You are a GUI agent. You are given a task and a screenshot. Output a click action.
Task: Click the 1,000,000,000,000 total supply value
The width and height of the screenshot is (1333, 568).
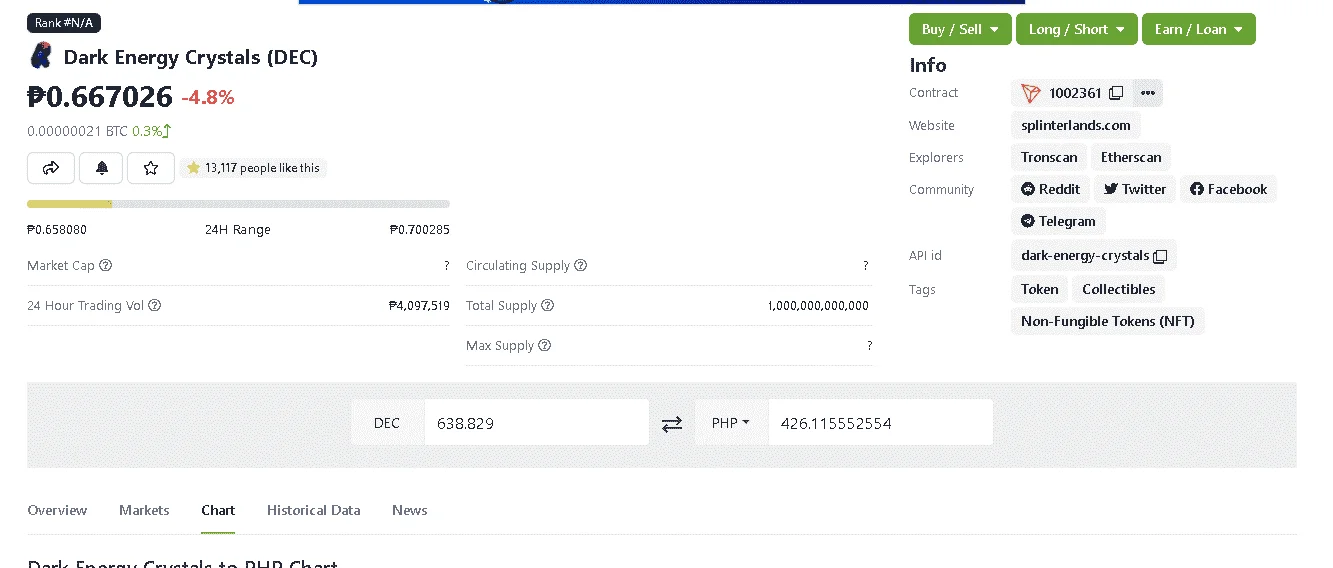coord(818,306)
